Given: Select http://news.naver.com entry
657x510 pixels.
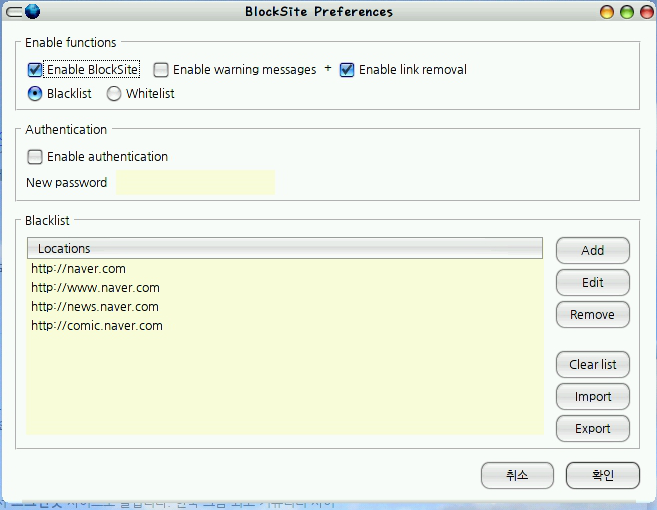Looking at the screenshot, I should (285, 307).
